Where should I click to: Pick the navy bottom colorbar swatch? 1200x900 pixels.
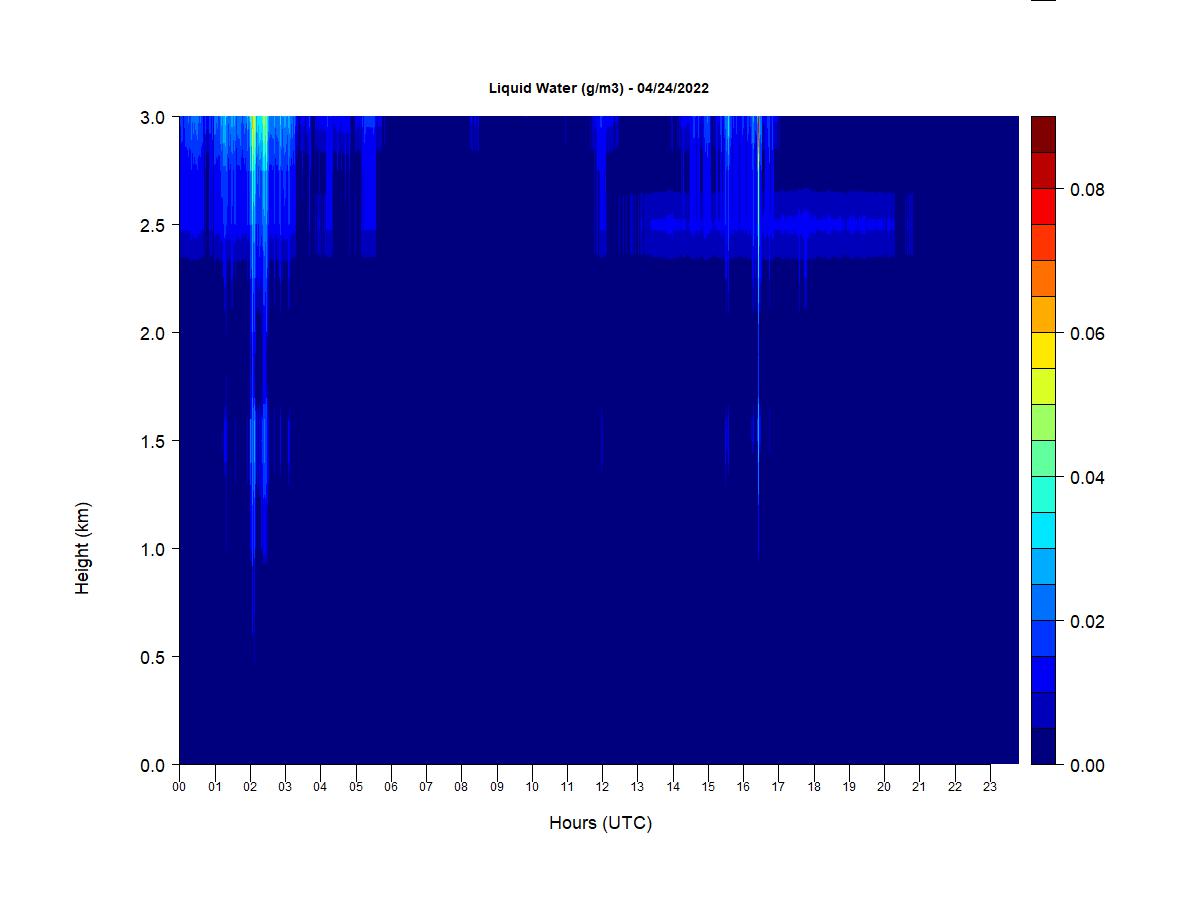1043,747
